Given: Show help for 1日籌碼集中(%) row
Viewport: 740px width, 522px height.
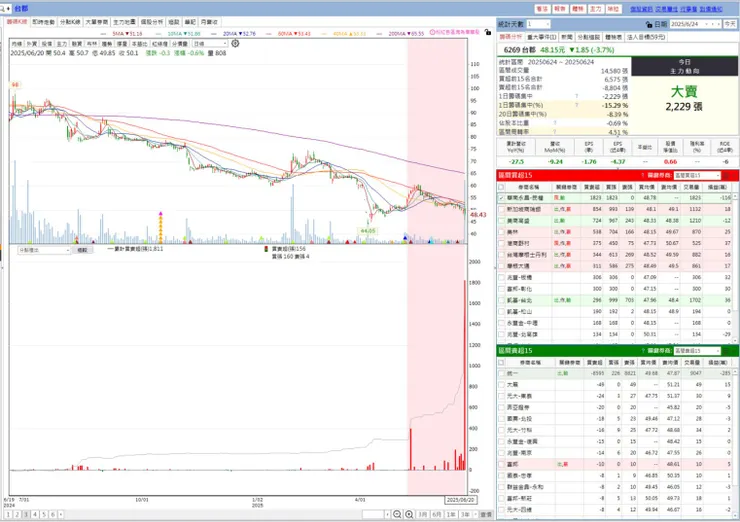Looking at the screenshot, I should point(577,105).
